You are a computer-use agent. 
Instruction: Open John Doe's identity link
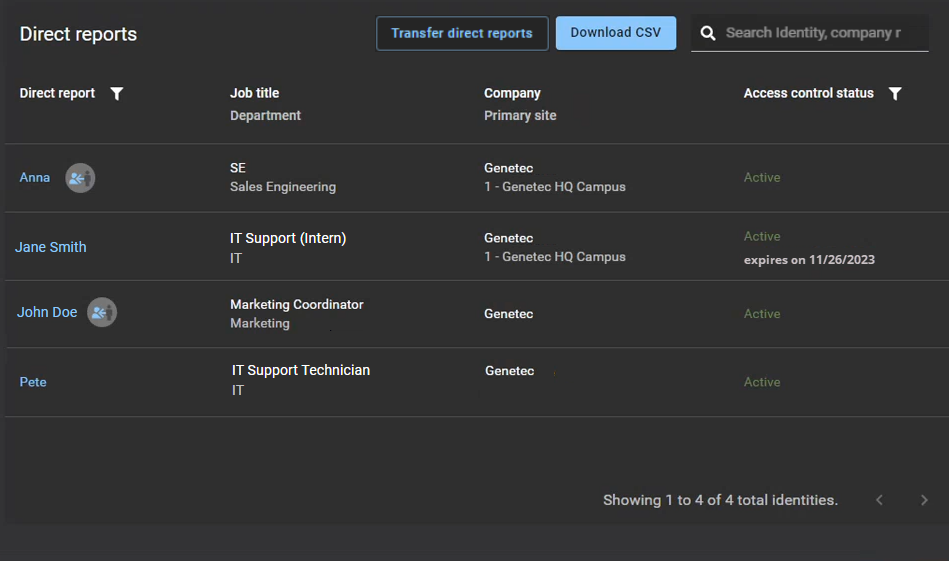pos(47,312)
